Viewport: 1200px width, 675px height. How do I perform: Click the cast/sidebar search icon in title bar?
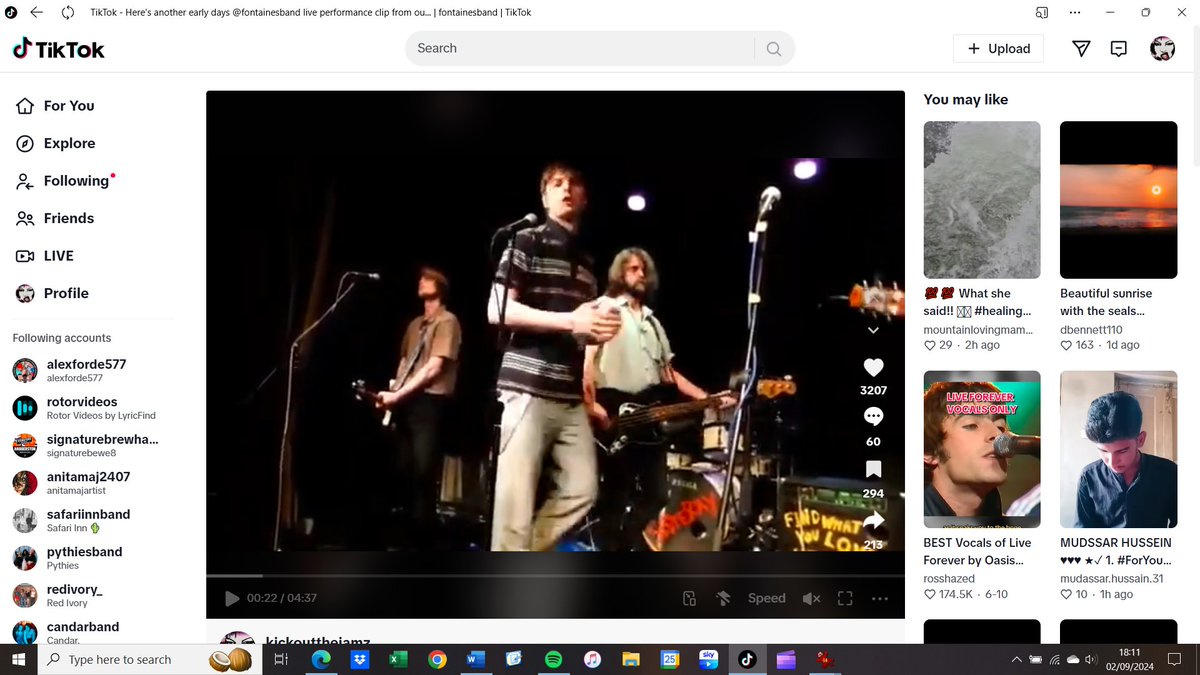(1042, 12)
